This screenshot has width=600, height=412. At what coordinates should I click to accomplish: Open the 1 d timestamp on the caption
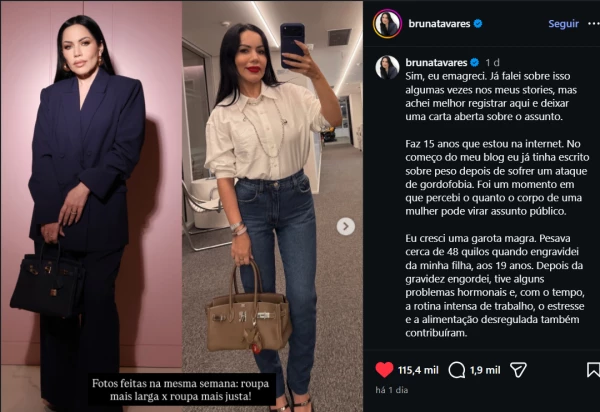(492, 62)
